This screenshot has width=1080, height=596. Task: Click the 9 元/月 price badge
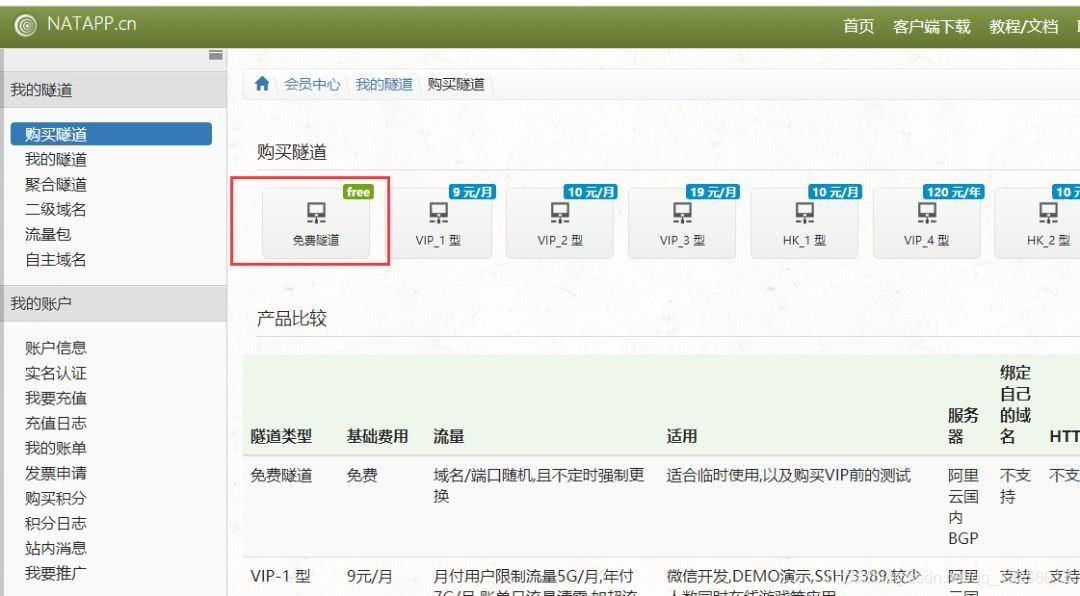(x=472, y=192)
